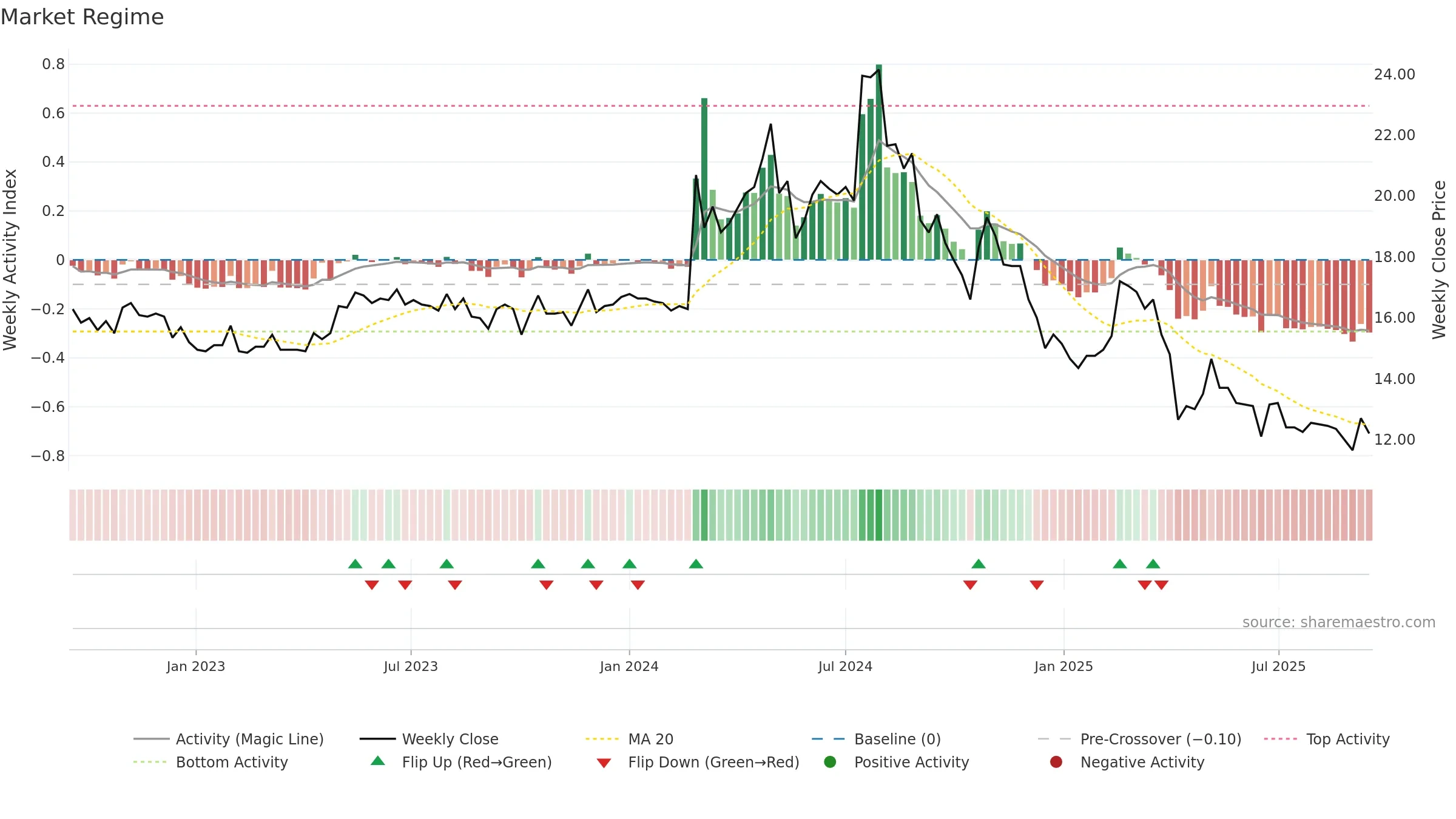
Task: Click the Jan 2023 x-axis label
Action: 196,666
